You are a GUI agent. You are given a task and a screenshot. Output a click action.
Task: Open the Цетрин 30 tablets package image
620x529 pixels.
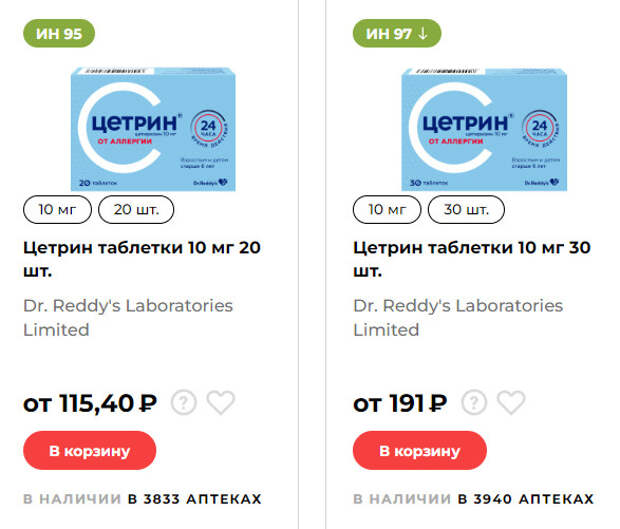(484, 129)
